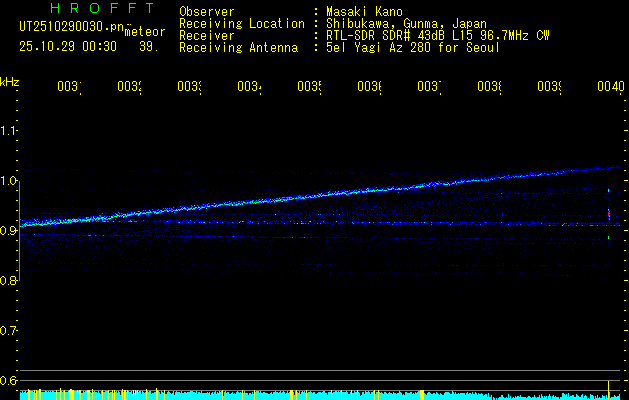Click the yellow block below 0037 in power graph
629x400 pixels.
pos(422,395)
